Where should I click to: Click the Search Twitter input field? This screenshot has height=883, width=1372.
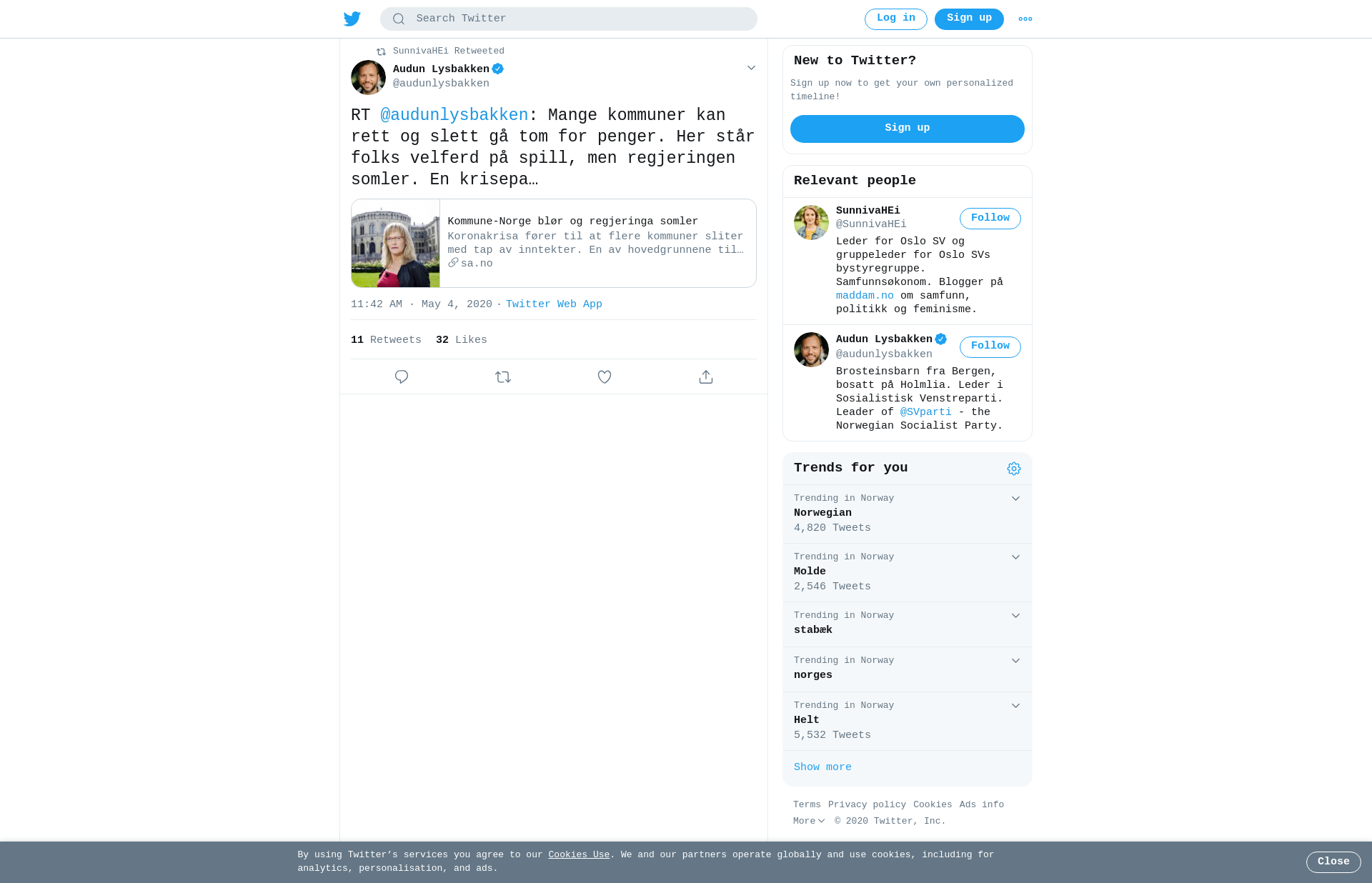[569, 19]
